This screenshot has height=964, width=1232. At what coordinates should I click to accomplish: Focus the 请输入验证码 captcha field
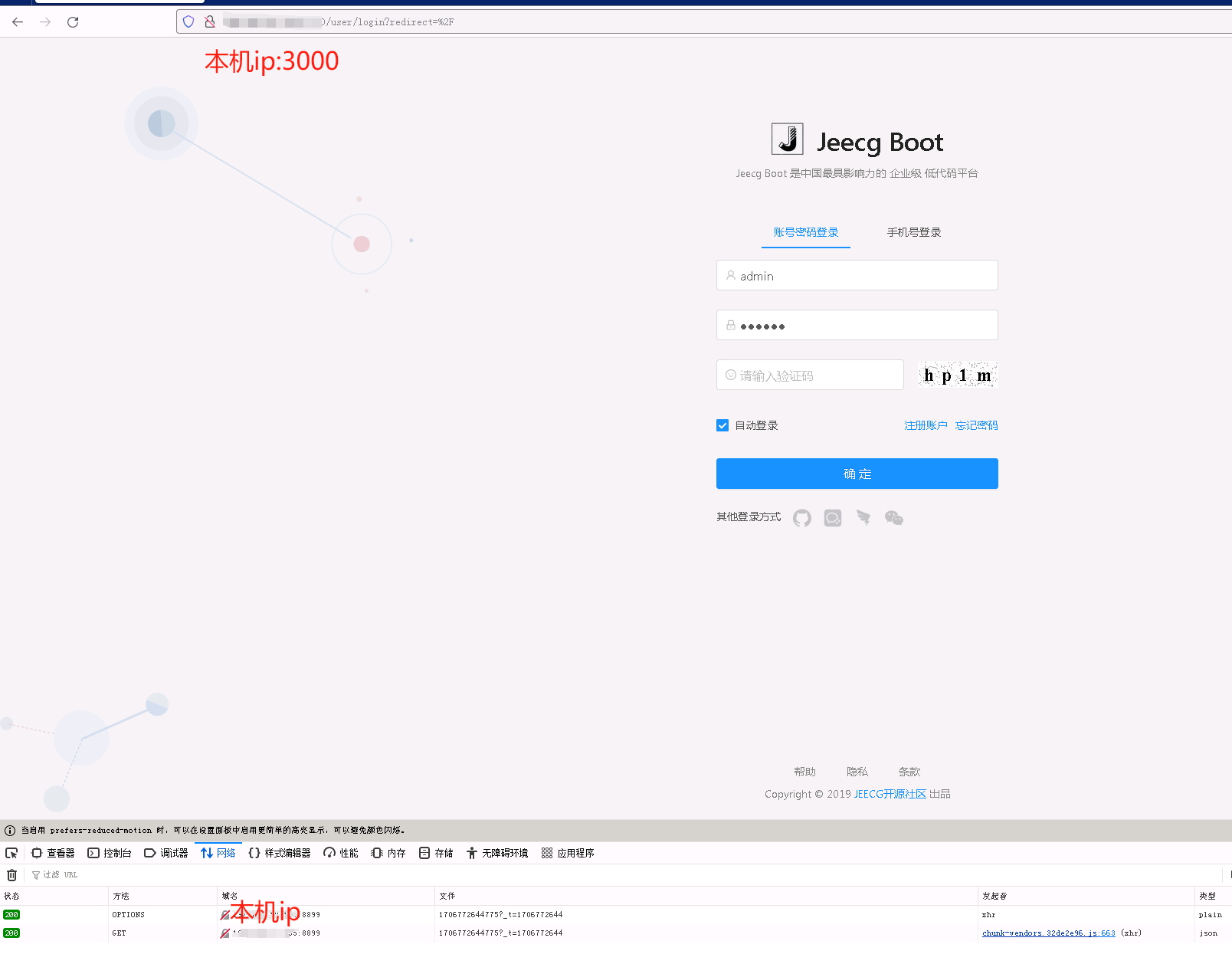pyautogui.click(x=811, y=375)
